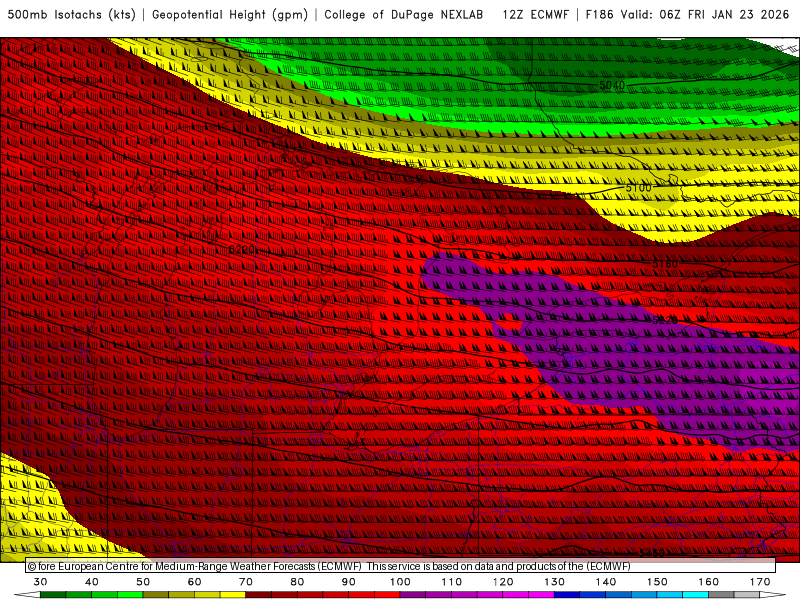The image size is (800, 600).
Task: Click the 140 value on the legend
Action: 606,582
